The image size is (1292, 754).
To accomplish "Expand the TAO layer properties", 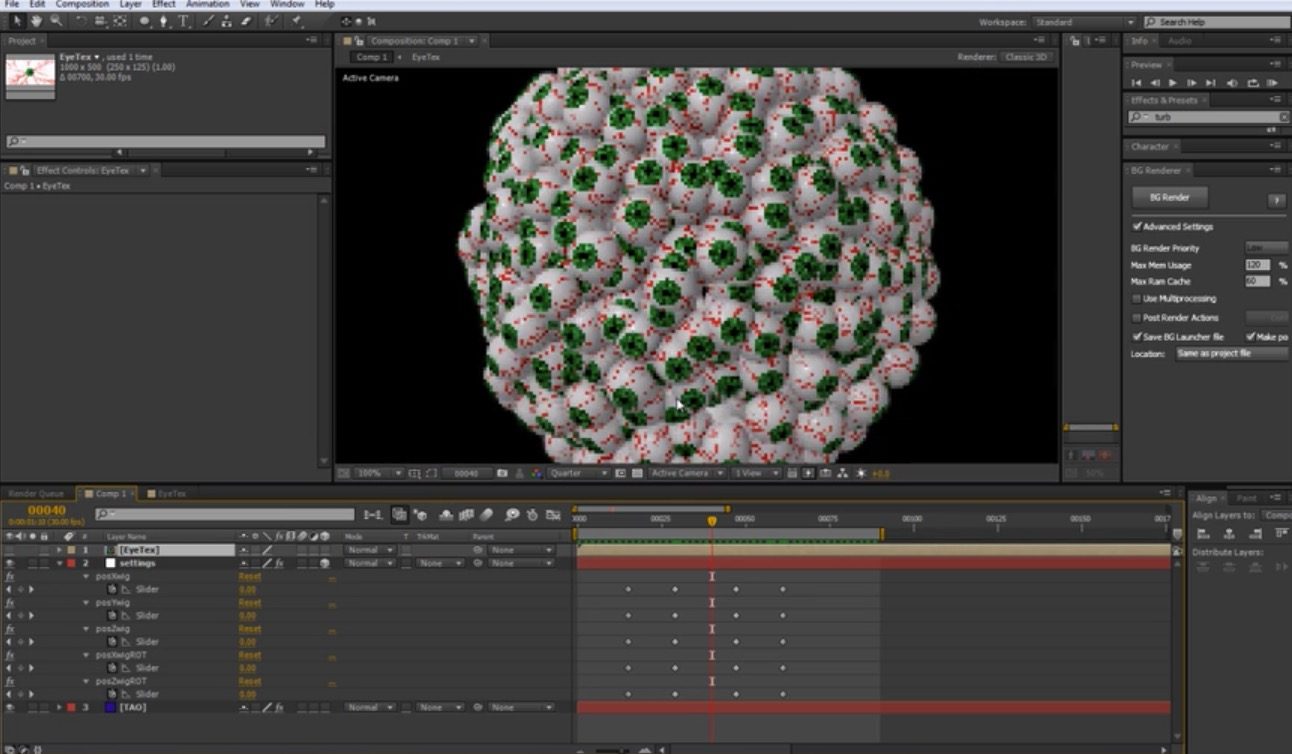I will (x=59, y=707).
